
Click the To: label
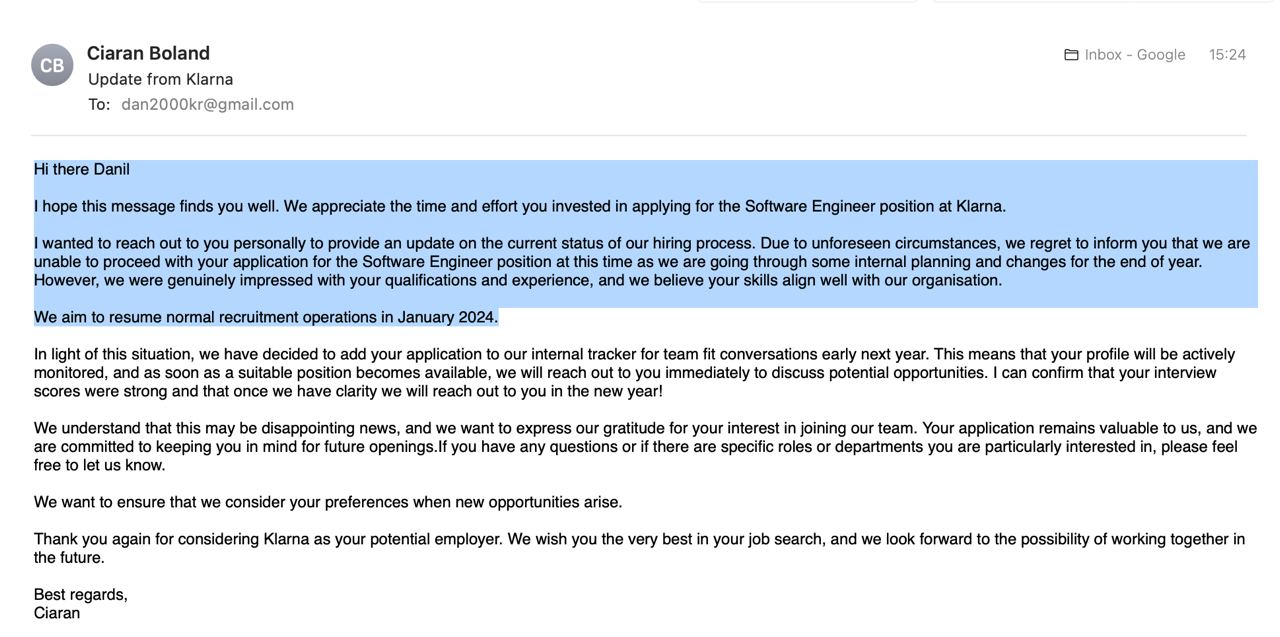pyautogui.click(x=99, y=104)
